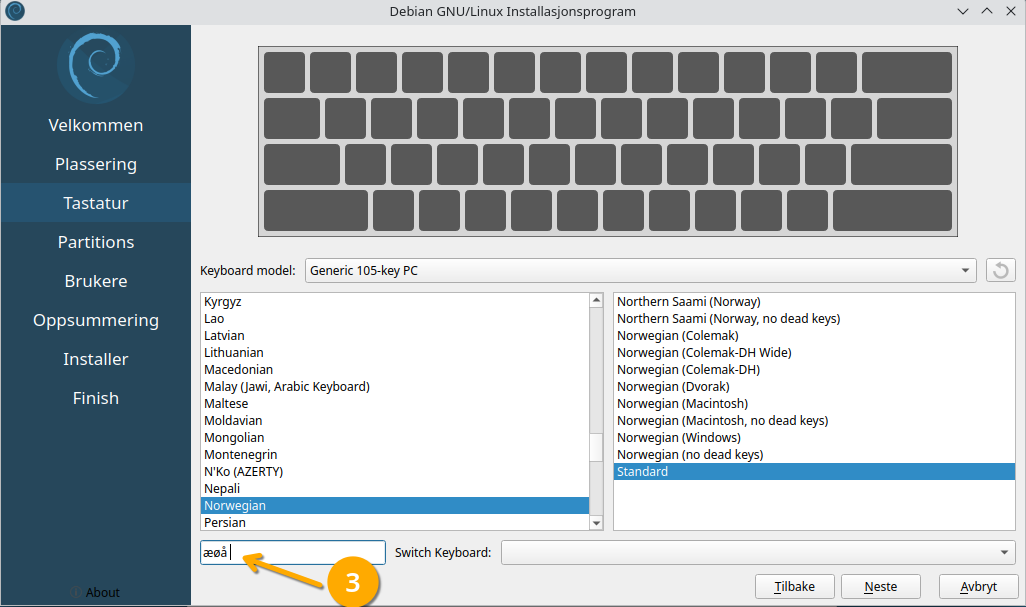Click the window title bar Debian icon
This screenshot has height=607, width=1026.
click(x=14, y=11)
